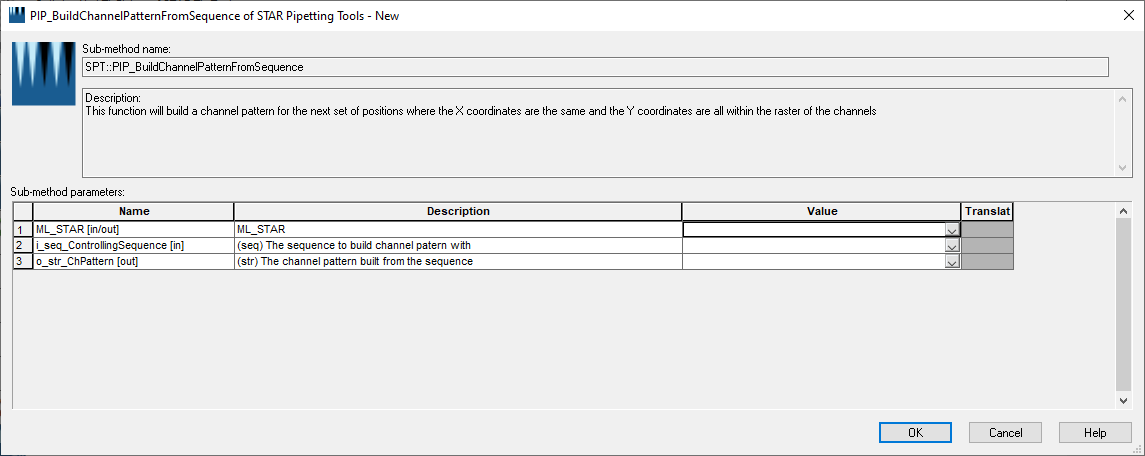Viewport: 1145px width, 456px height.
Task: Open the ML_STAR value dropdown arrow
Action: pos(951,229)
